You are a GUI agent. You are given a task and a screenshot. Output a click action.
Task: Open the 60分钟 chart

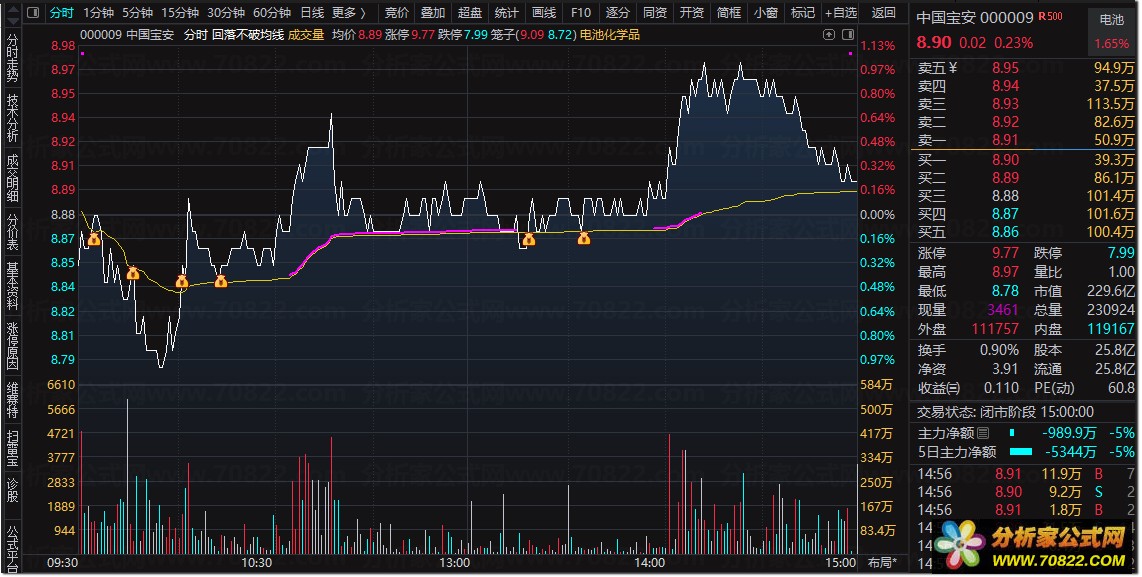(272, 12)
